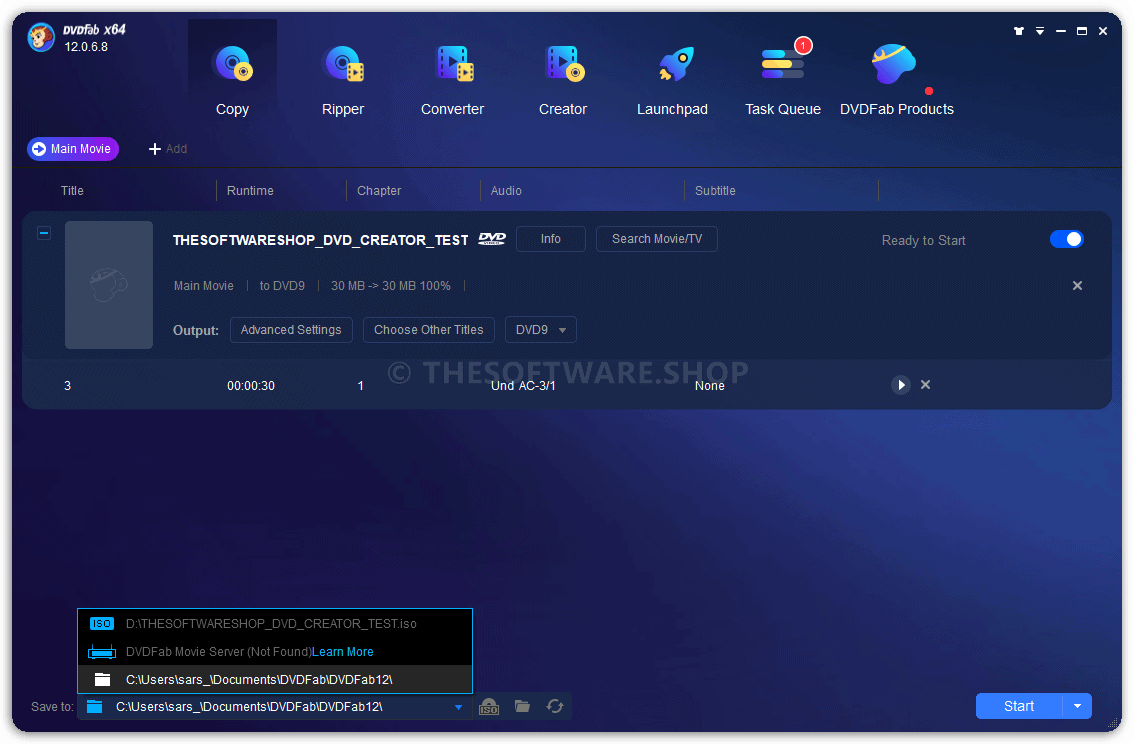Screen dimensions: 1134x744
Task: Click the Add source button
Action: coord(168,149)
